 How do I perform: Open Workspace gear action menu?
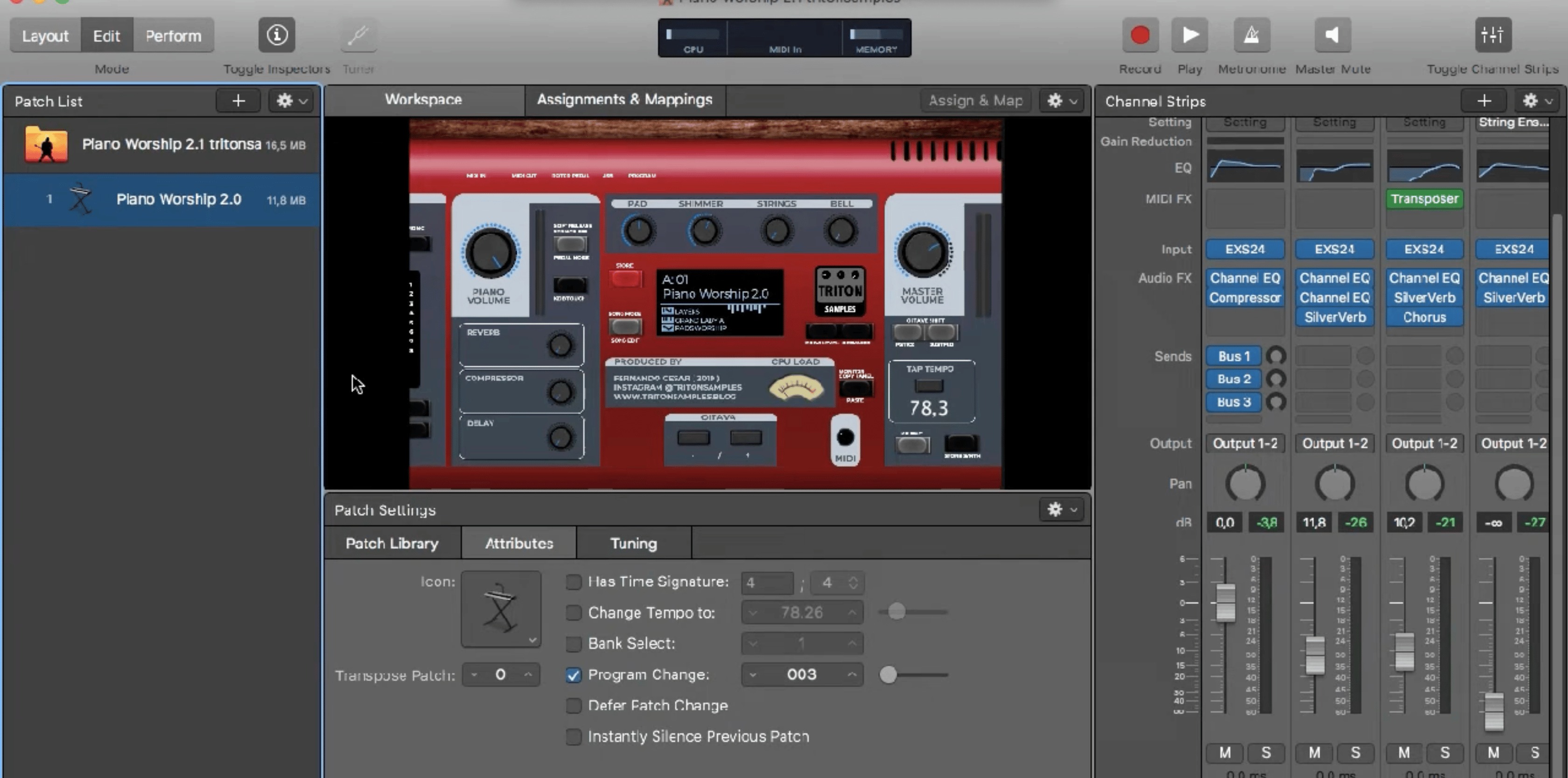pyautogui.click(x=1062, y=101)
